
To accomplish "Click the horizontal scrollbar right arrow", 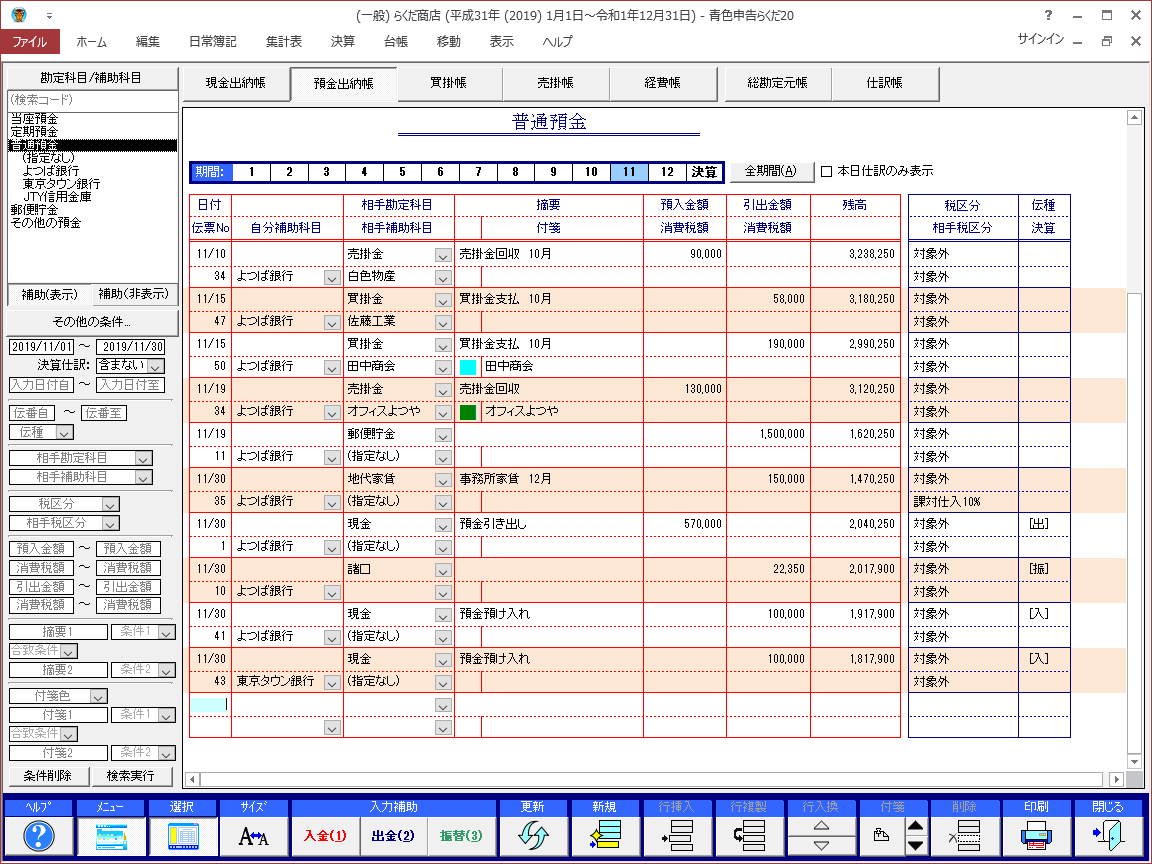I will pyautogui.click(x=1116, y=779).
